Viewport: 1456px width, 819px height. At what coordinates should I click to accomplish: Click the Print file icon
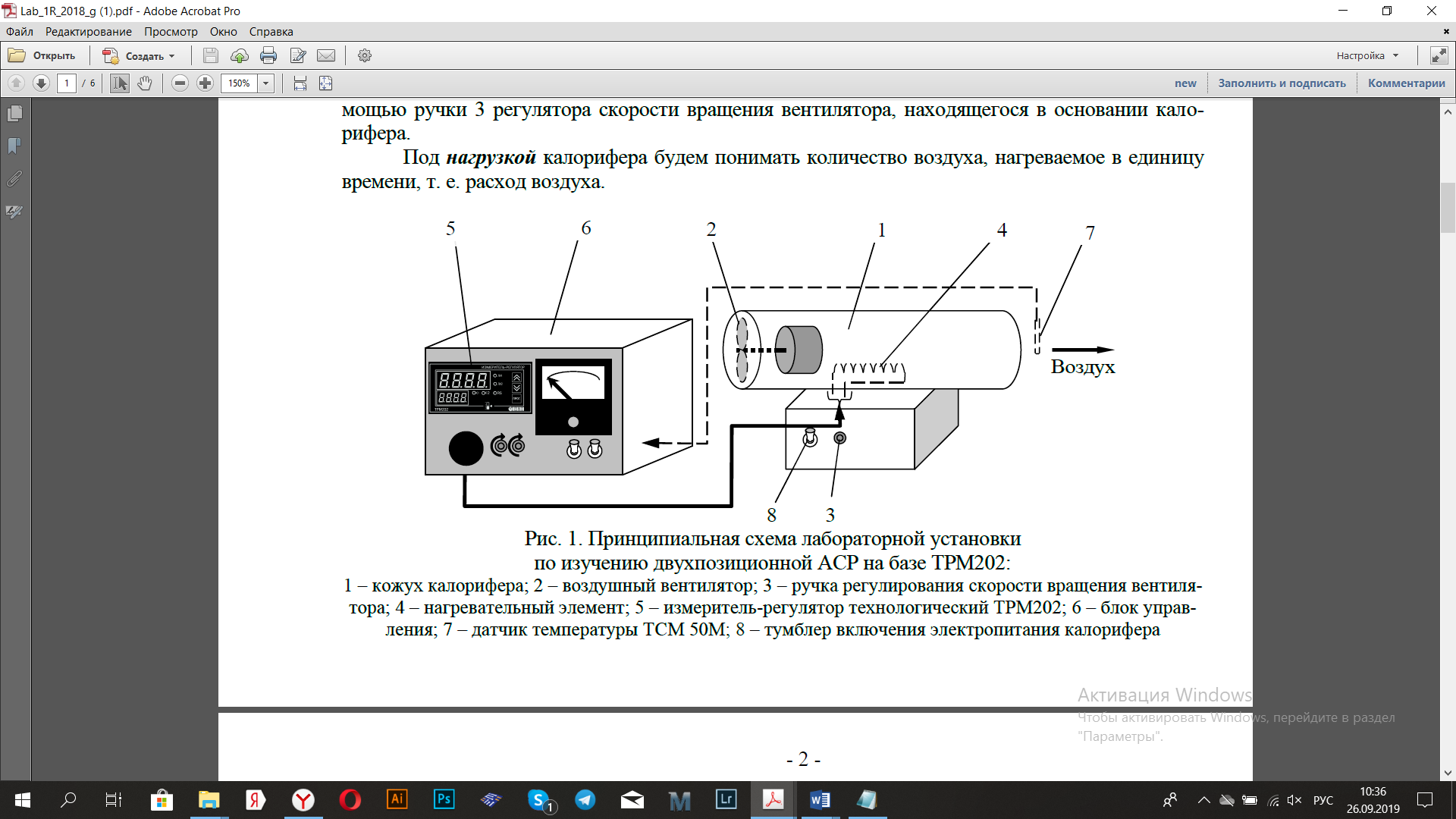coord(268,55)
